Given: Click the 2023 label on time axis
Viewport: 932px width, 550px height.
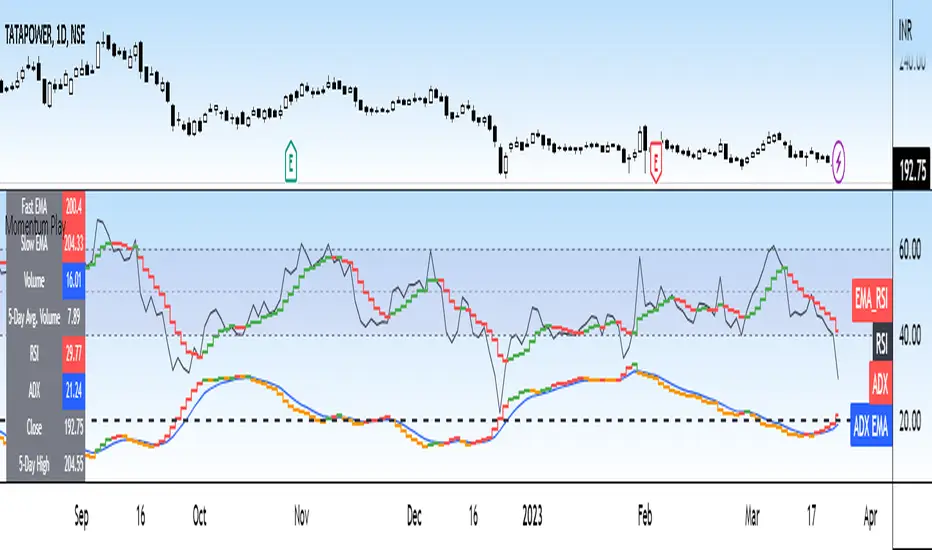Looking at the screenshot, I should (532, 516).
